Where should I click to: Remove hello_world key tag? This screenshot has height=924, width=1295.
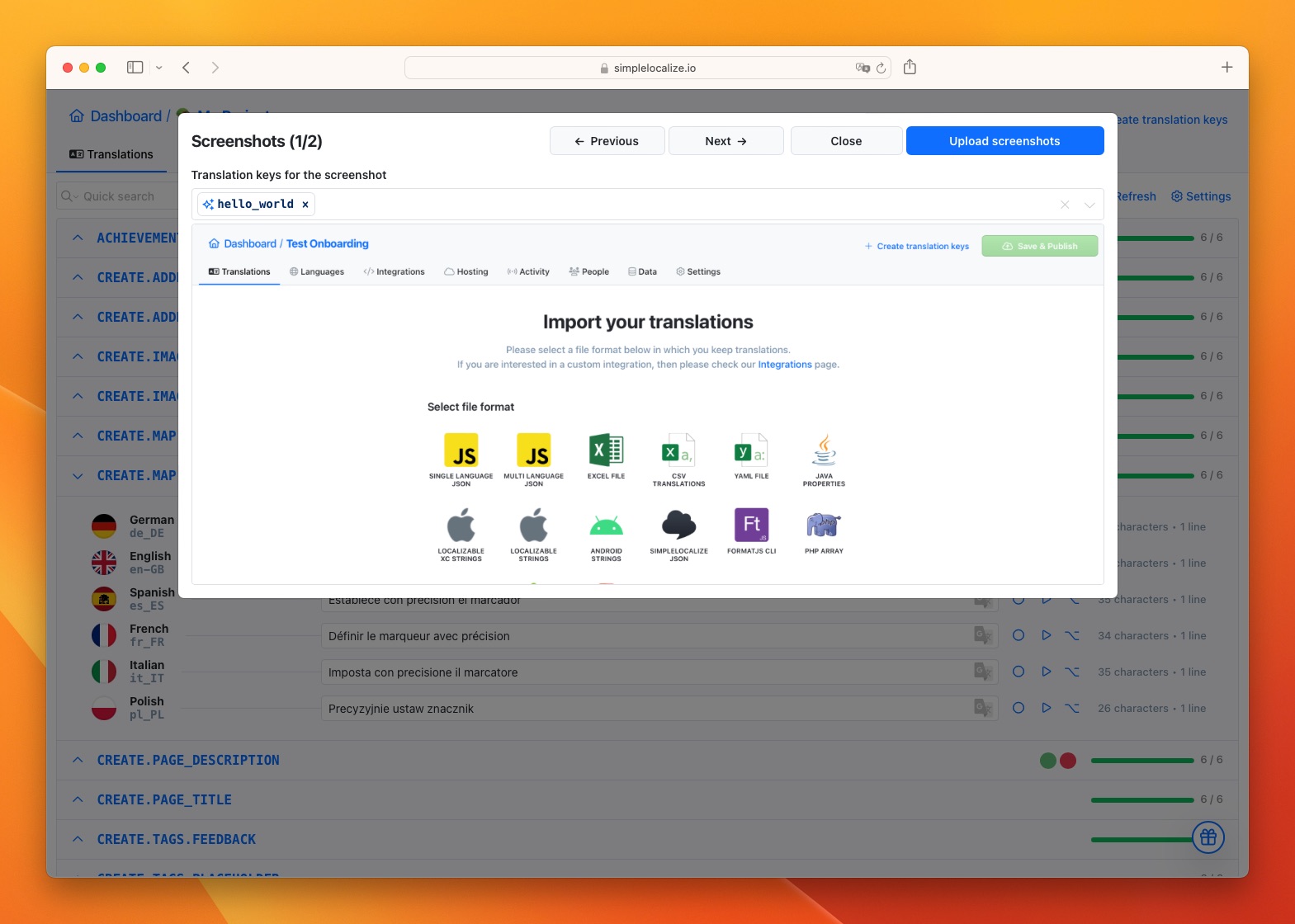tap(305, 205)
